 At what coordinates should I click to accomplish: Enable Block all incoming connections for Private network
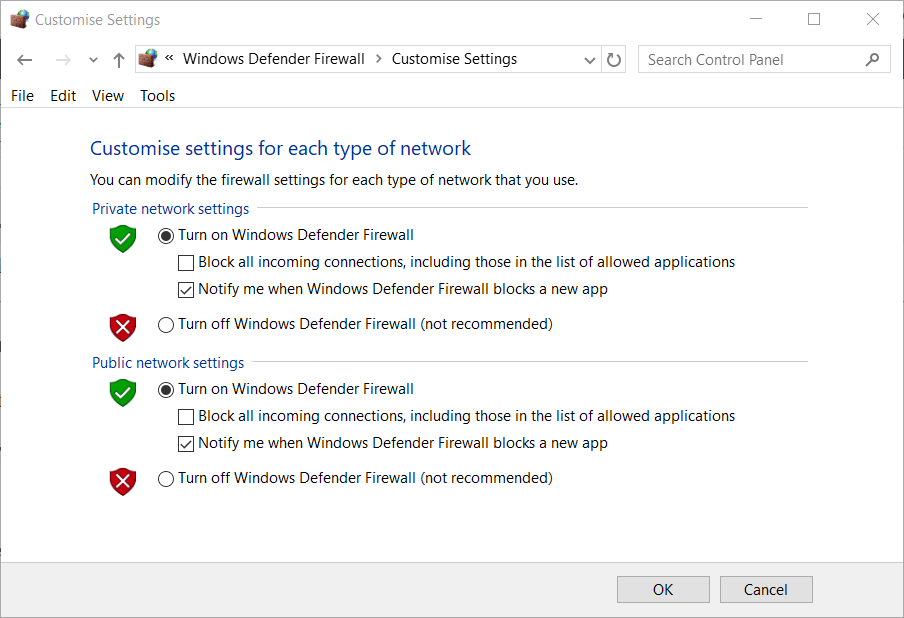(x=186, y=263)
